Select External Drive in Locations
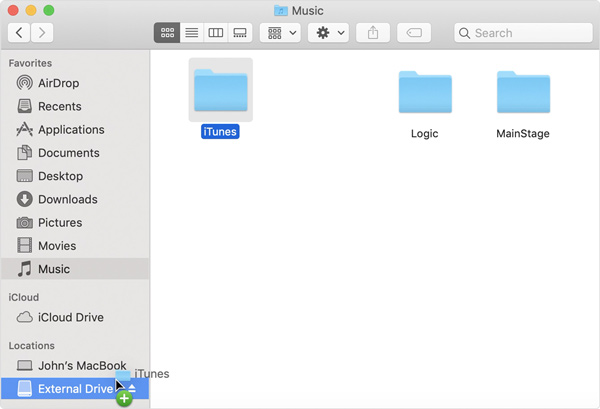The width and height of the screenshot is (600, 409). coord(75,389)
